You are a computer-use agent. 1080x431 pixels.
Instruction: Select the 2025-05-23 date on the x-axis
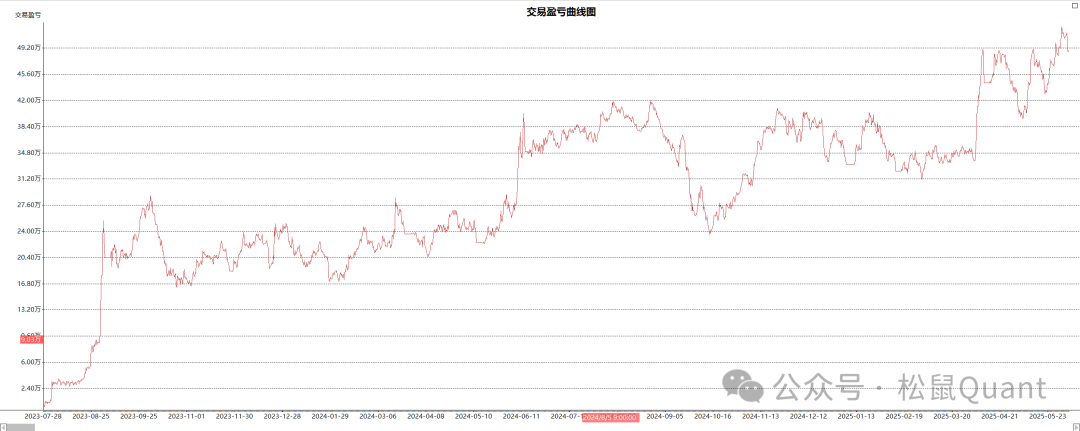pyautogui.click(x=1049, y=416)
